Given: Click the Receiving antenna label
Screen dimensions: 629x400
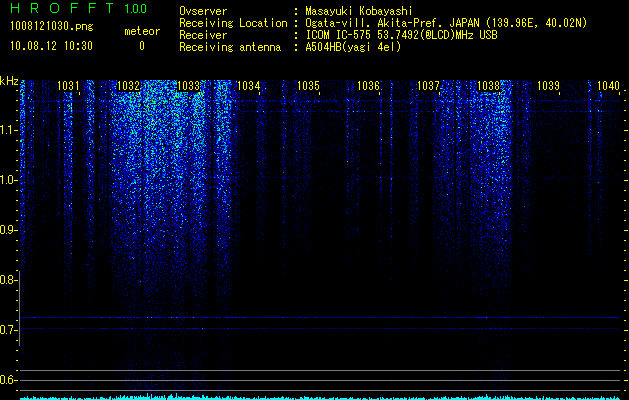Looking at the screenshot, I should pyautogui.click(x=230, y=47).
